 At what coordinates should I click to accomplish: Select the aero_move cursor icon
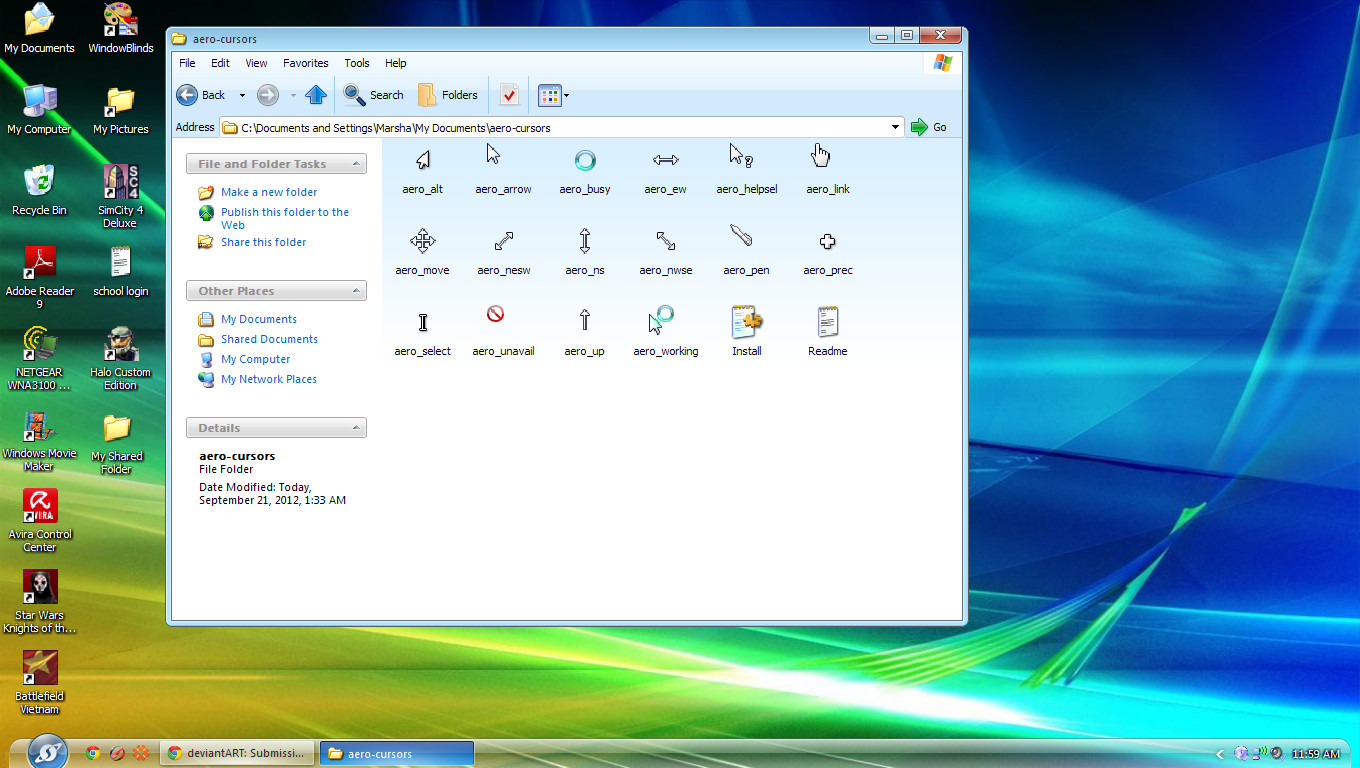pos(422,241)
